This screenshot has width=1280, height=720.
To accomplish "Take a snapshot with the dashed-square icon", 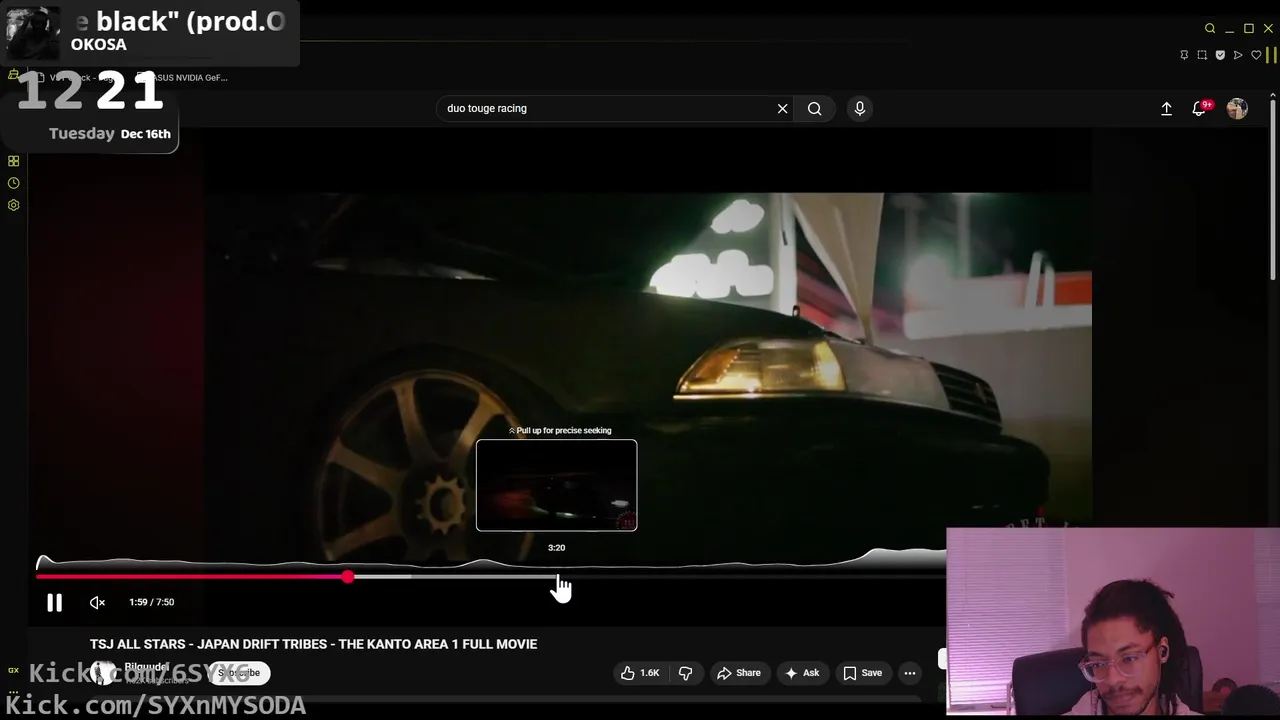I will pyautogui.click(x=1202, y=55).
